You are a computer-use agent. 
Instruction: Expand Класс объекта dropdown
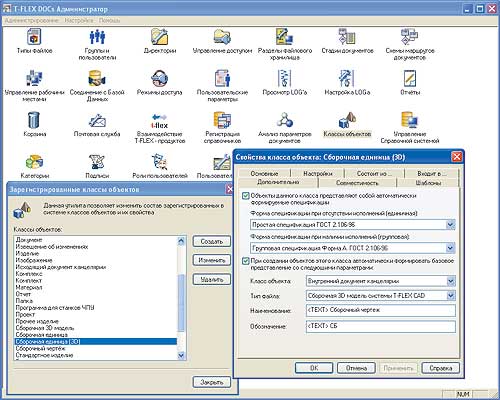point(451,281)
